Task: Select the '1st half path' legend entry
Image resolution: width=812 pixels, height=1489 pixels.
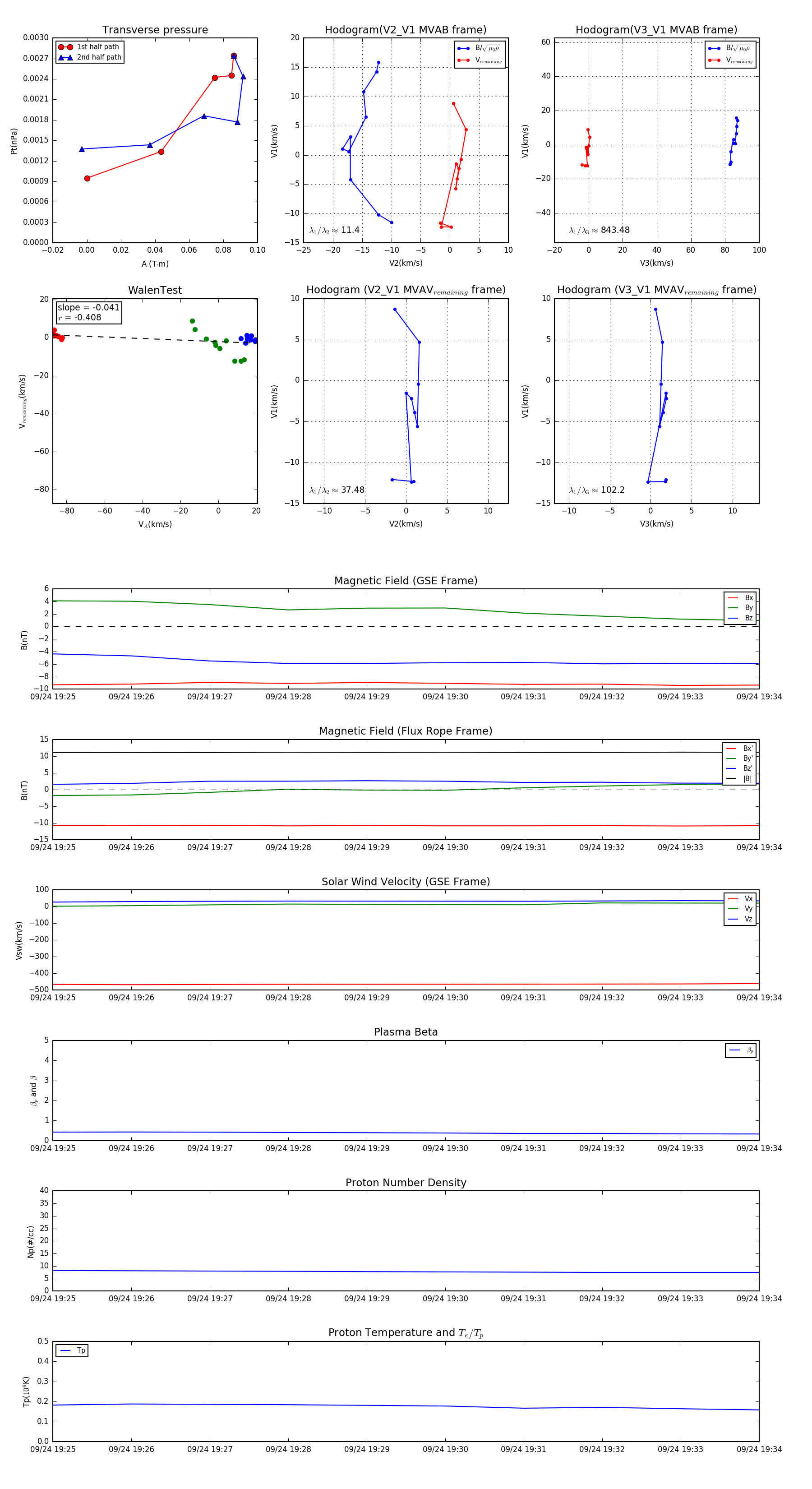Action: [x=89, y=47]
